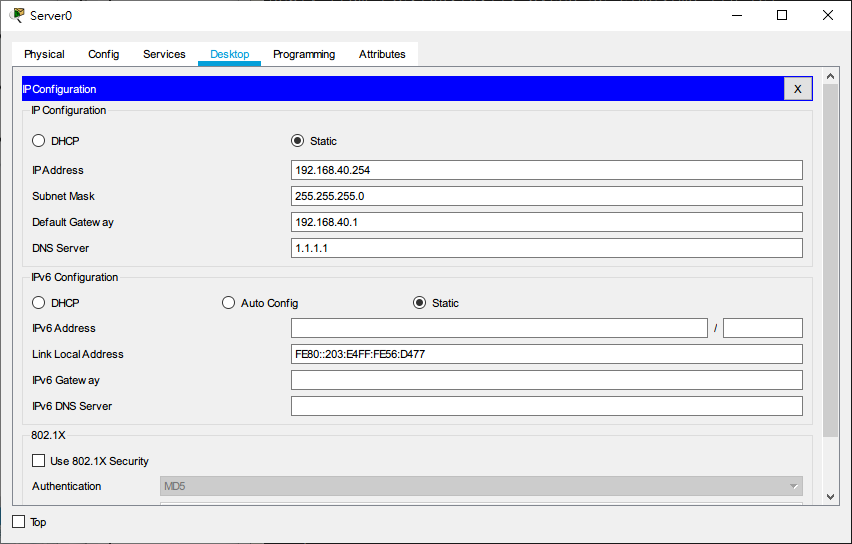Switch to the Attributes tab
This screenshot has height=544, width=852.
coord(382,54)
